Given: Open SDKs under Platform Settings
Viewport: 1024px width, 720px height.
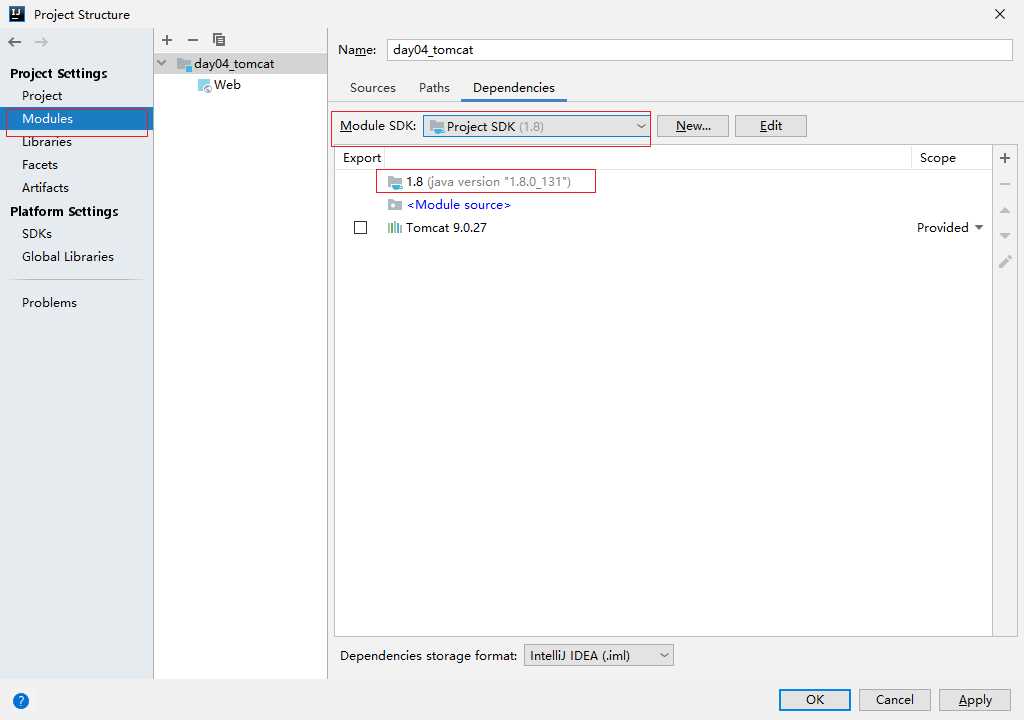Looking at the screenshot, I should pos(37,234).
